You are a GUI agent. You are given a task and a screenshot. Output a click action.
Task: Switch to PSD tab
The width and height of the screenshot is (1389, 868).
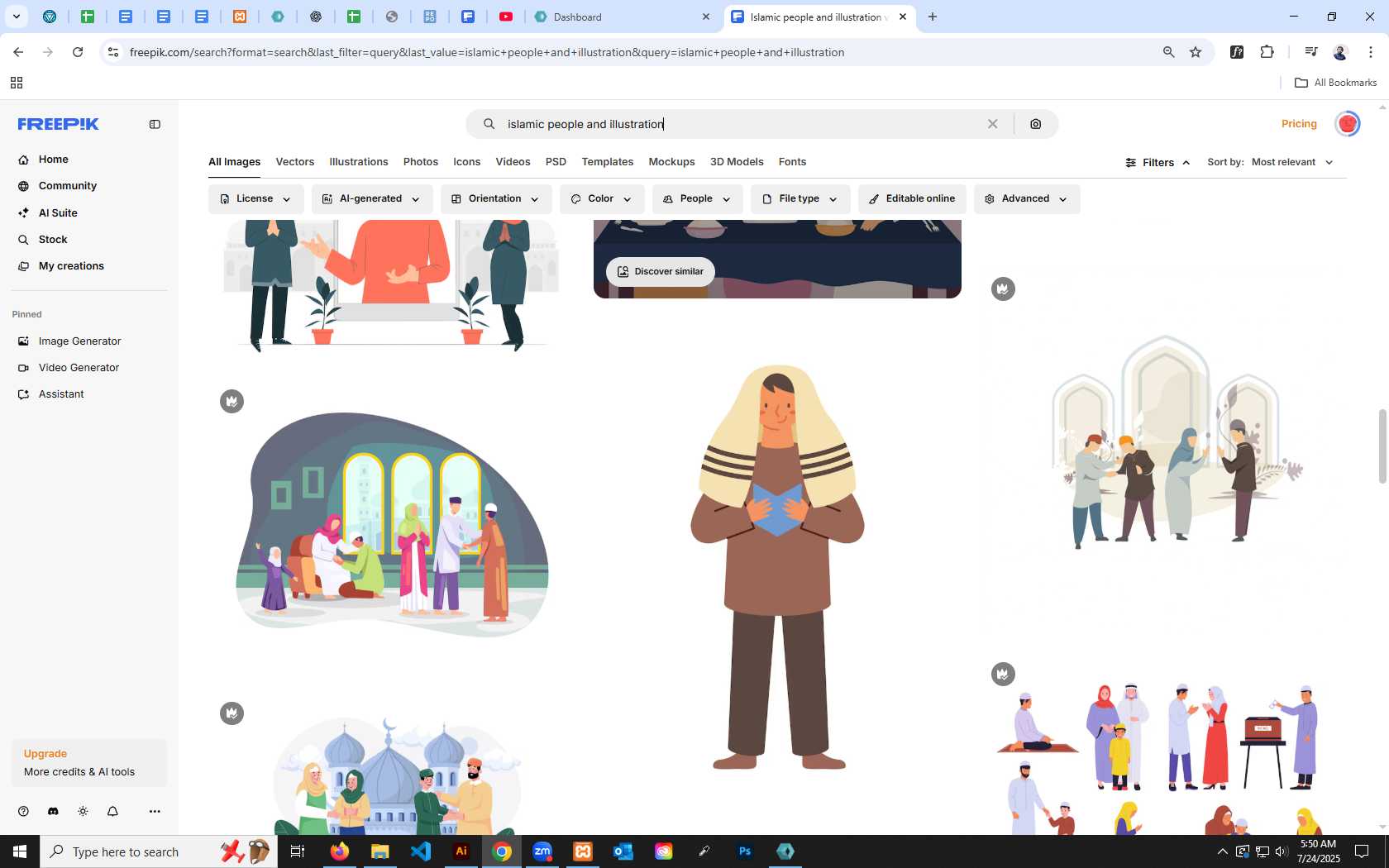click(556, 162)
